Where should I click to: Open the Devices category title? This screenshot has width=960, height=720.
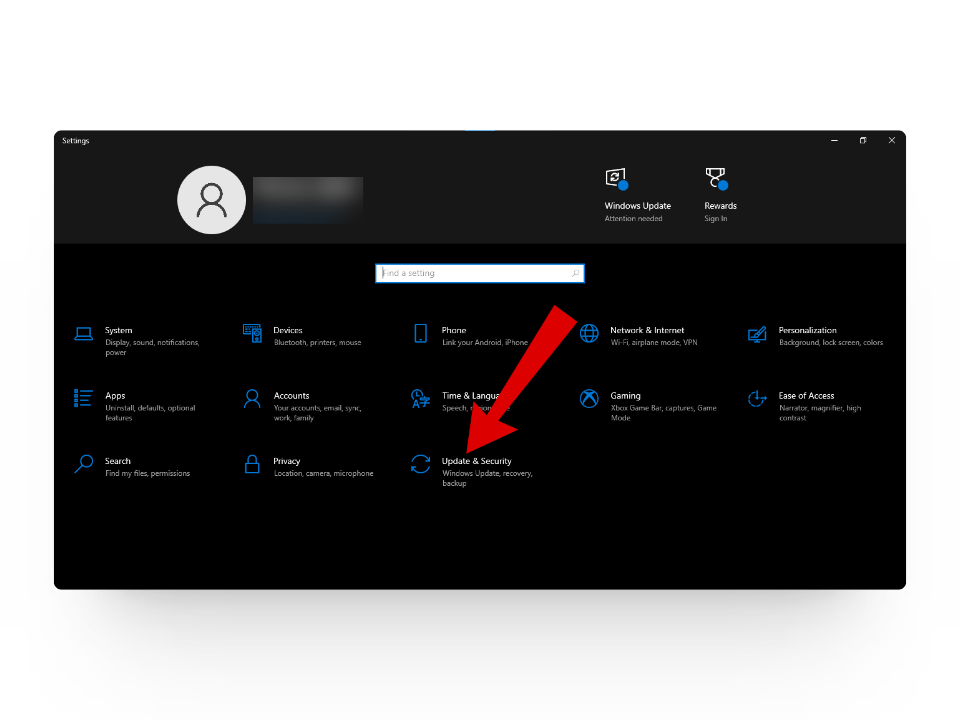(288, 330)
